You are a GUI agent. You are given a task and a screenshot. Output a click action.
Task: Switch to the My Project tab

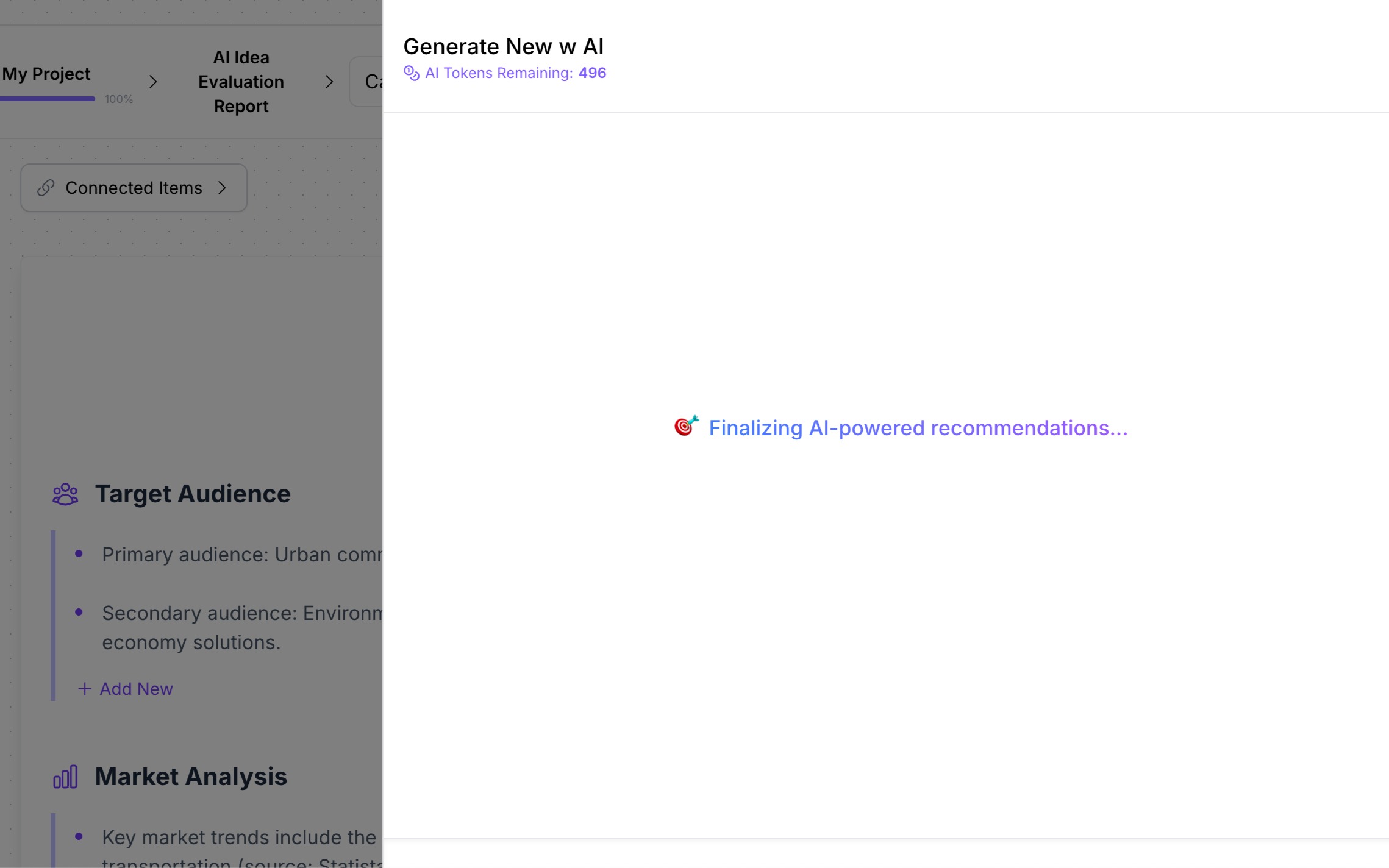pyautogui.click(x=46, y=74)
